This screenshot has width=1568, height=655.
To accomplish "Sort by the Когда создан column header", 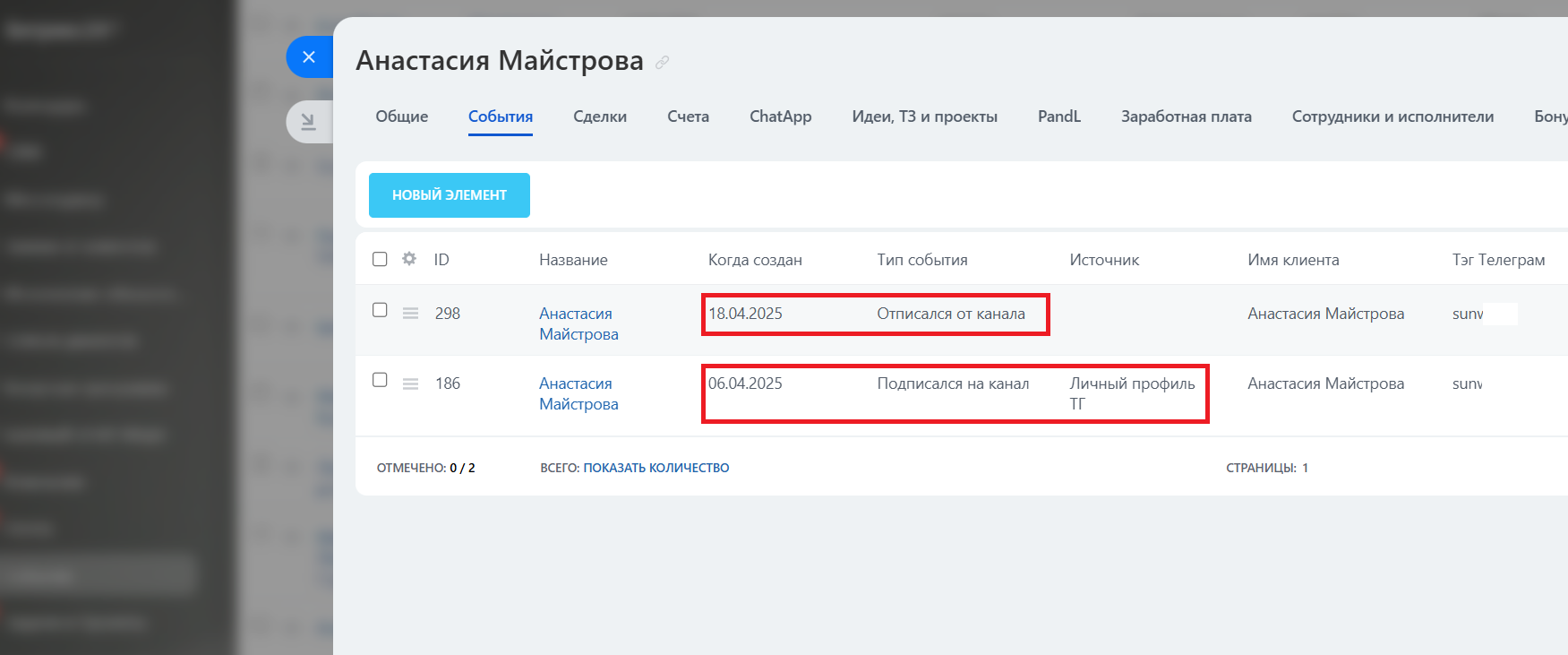I will (x=754, y=260).
